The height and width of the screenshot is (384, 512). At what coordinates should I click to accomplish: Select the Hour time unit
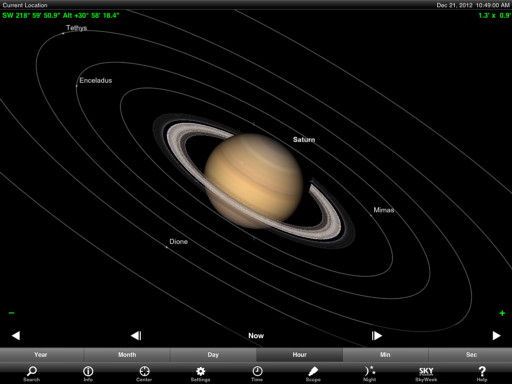coord(299,355)
